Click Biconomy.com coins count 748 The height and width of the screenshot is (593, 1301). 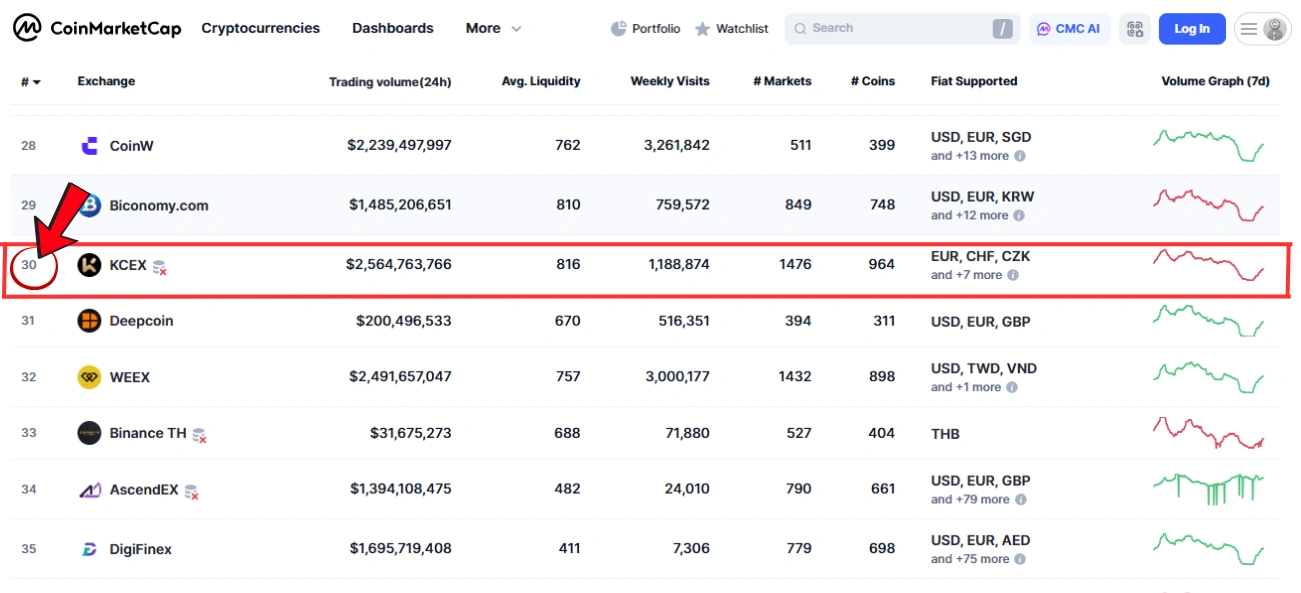[x=883, y=205]
